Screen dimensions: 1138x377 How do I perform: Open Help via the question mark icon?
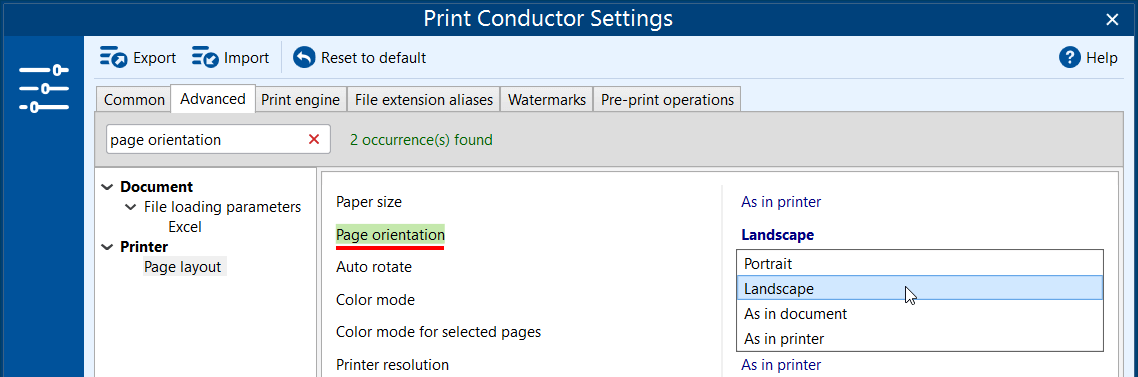pyautogui.click(x=1070, y=57)
